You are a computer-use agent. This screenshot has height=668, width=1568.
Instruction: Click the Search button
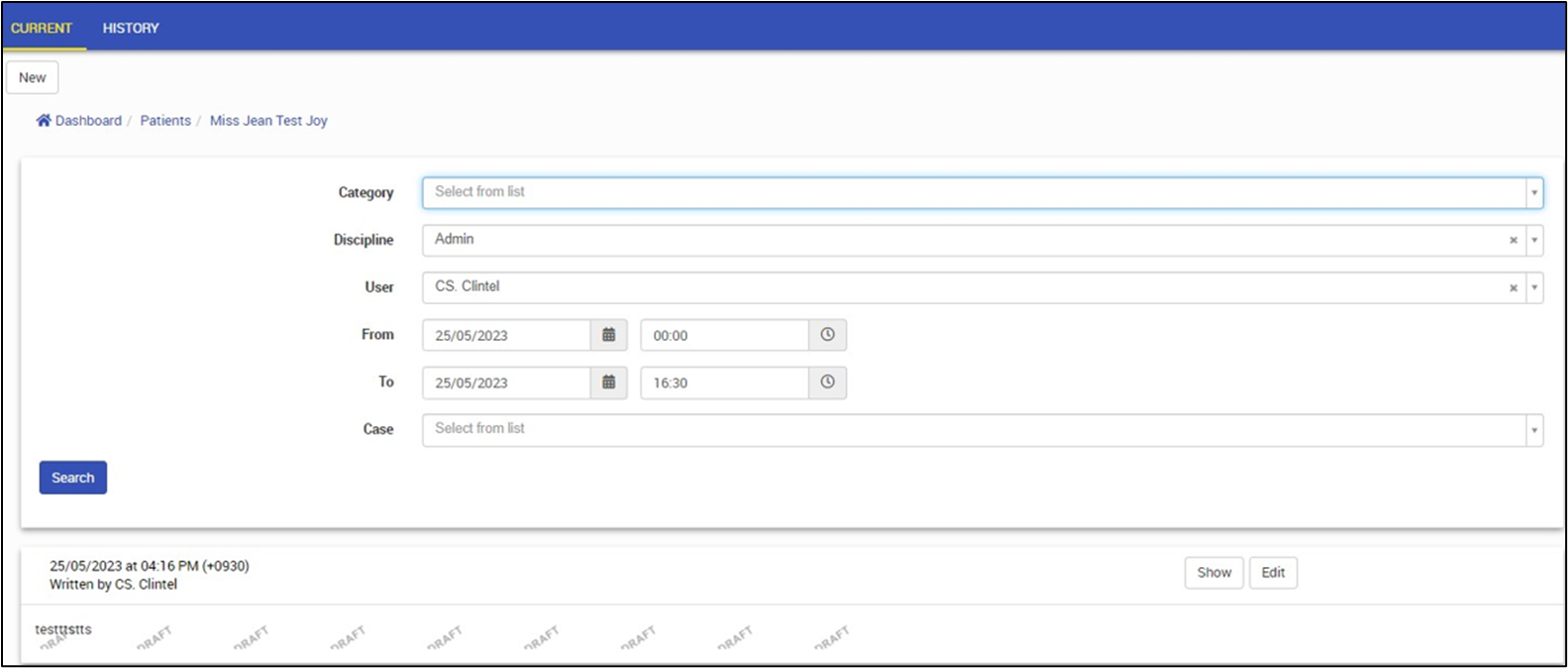(73, 478)
